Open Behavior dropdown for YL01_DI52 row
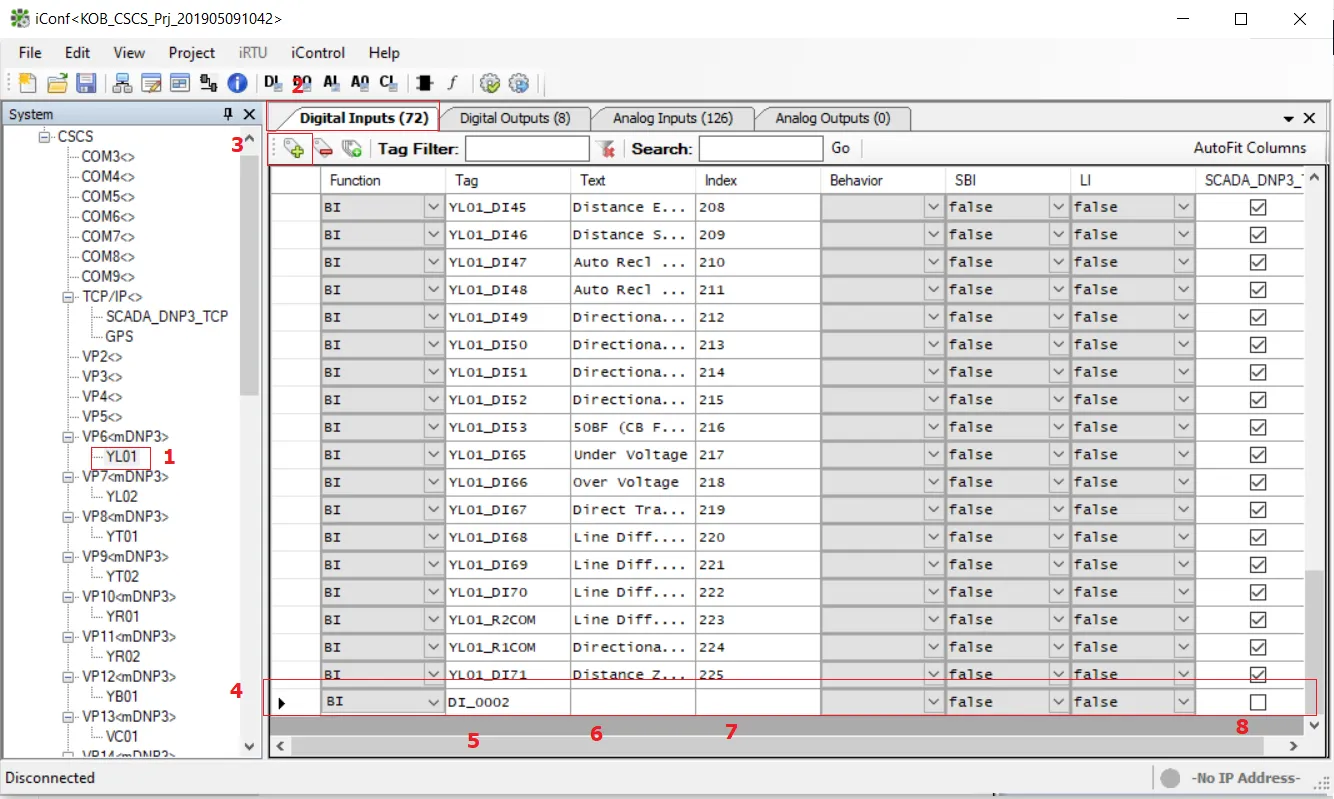This screenshot has width=1334, height=799. (x=934, y=400)
